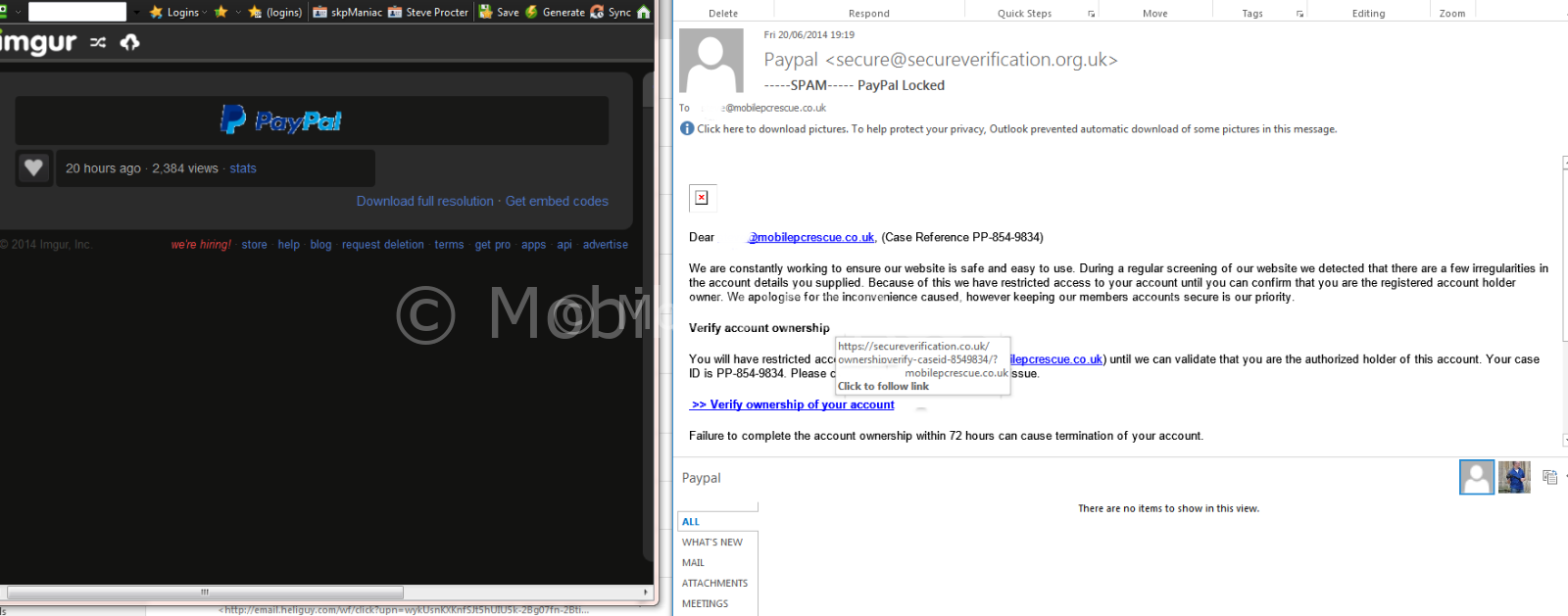Select the skpManiac identity in the toolbar
This screenshot has height=616, width=1568.
(x=348, y=12)
